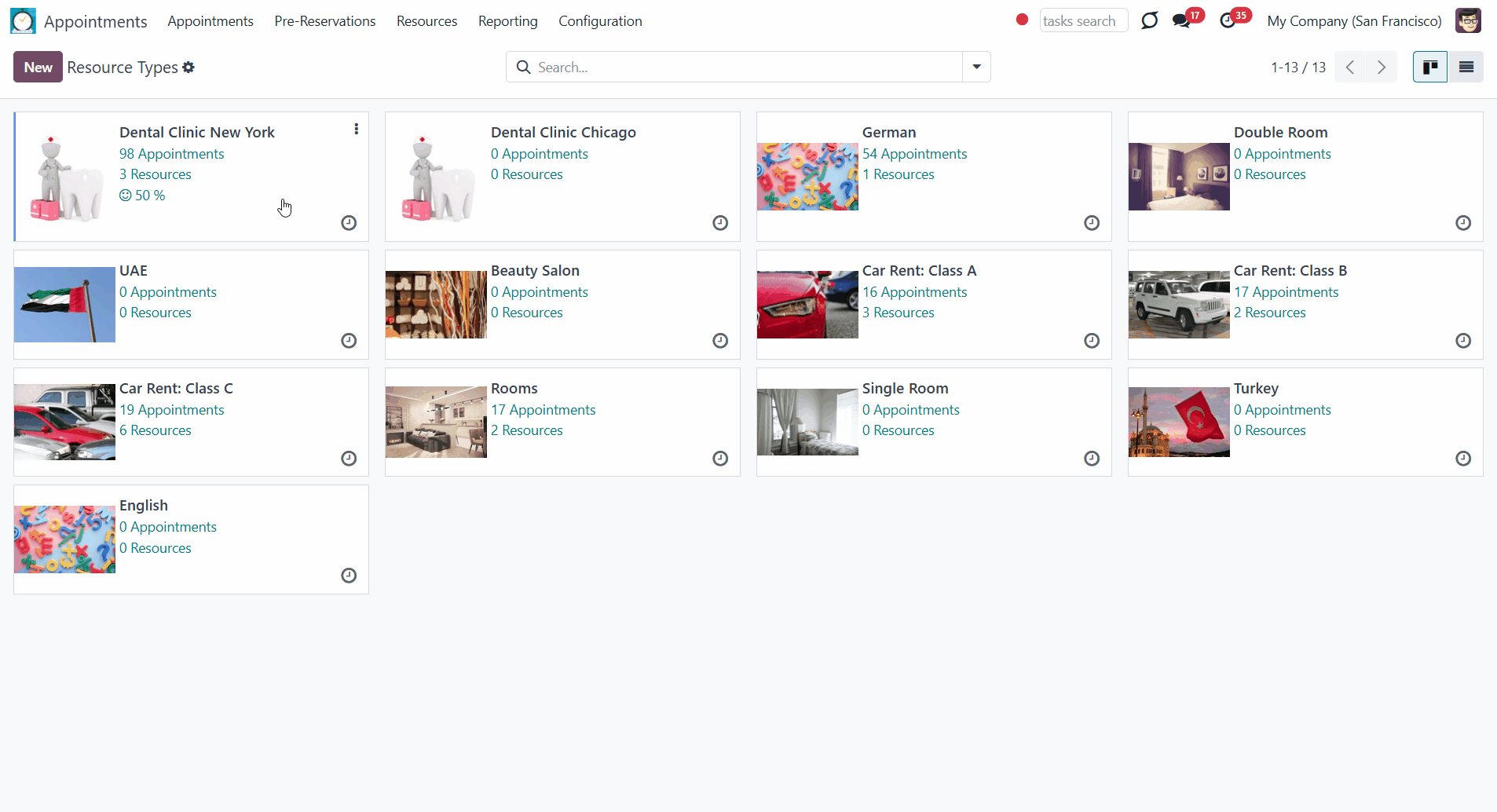This screenshot has height=812, width=1497.
Task: Open the activities clock icon with 35 badge
Action: [x=1228, y=21]
